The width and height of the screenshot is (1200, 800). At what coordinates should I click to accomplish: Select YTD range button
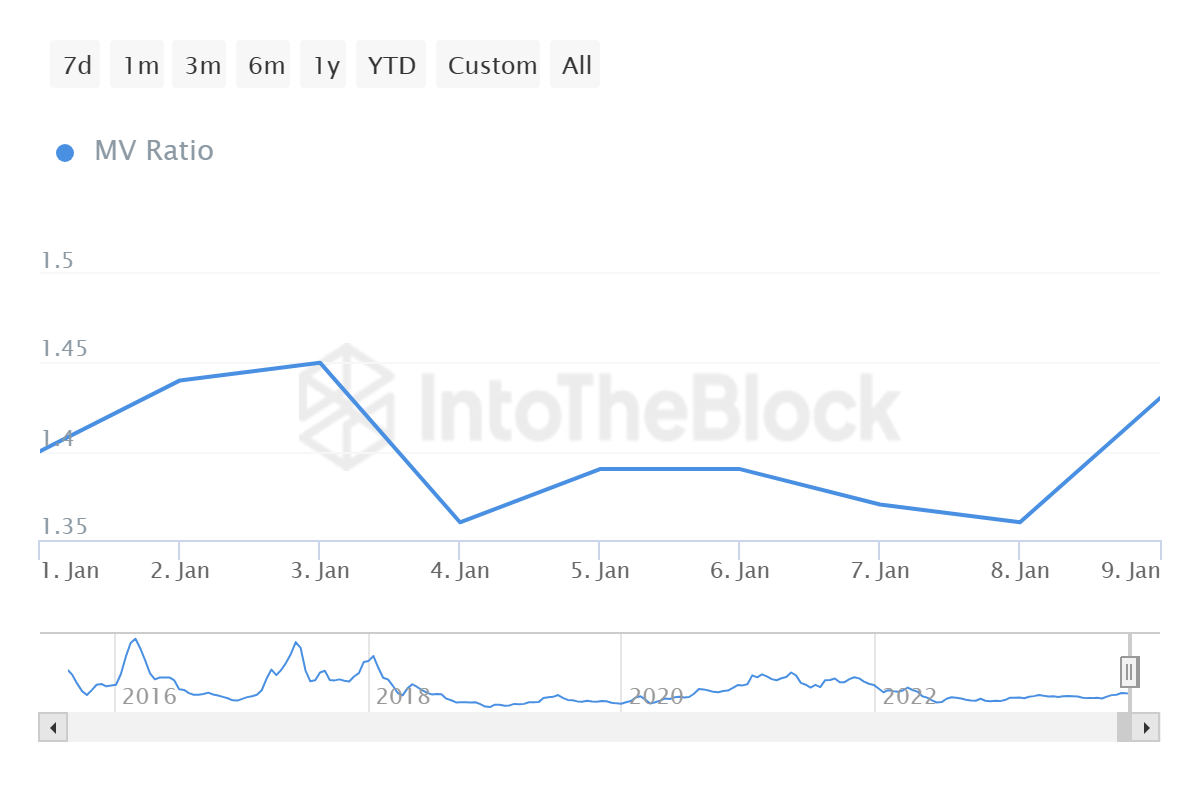(391, 65)
